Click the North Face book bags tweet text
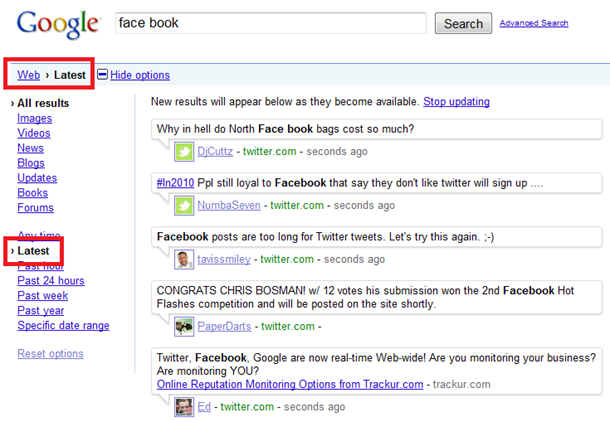The height and width of the screenshot is (422, 610). (286, 129)
